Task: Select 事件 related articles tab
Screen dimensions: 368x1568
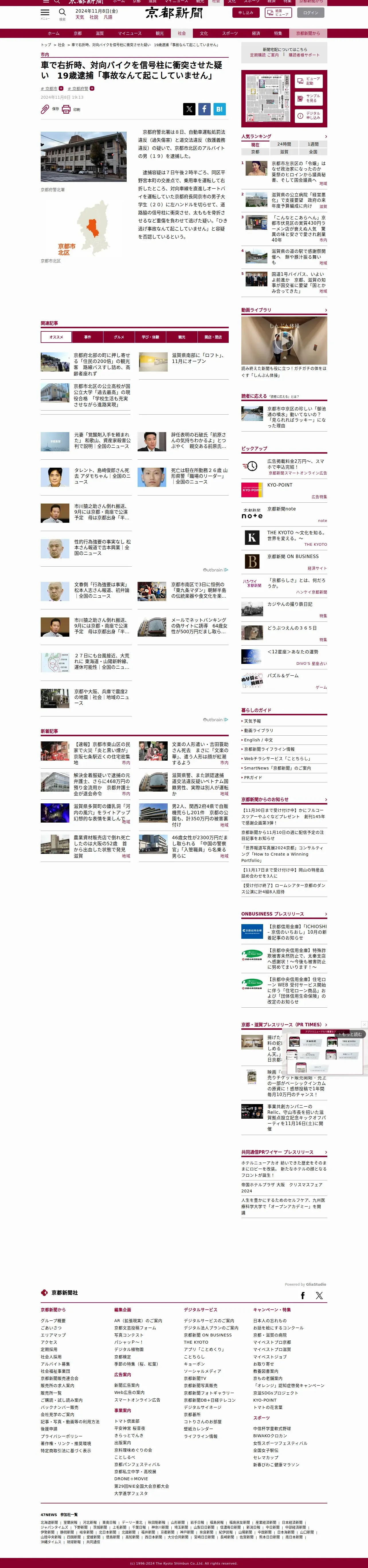Action: pos(88,337)
